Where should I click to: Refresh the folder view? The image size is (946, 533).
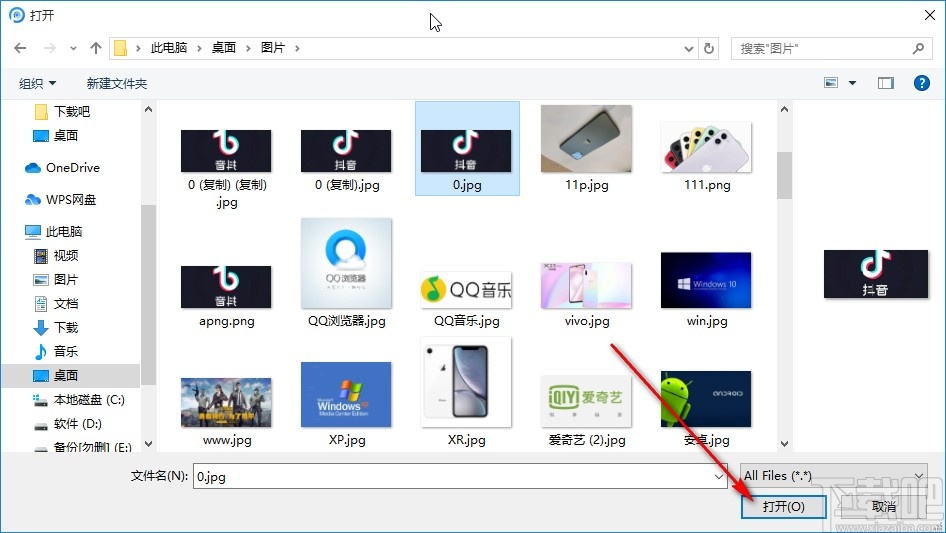[710, 48]
